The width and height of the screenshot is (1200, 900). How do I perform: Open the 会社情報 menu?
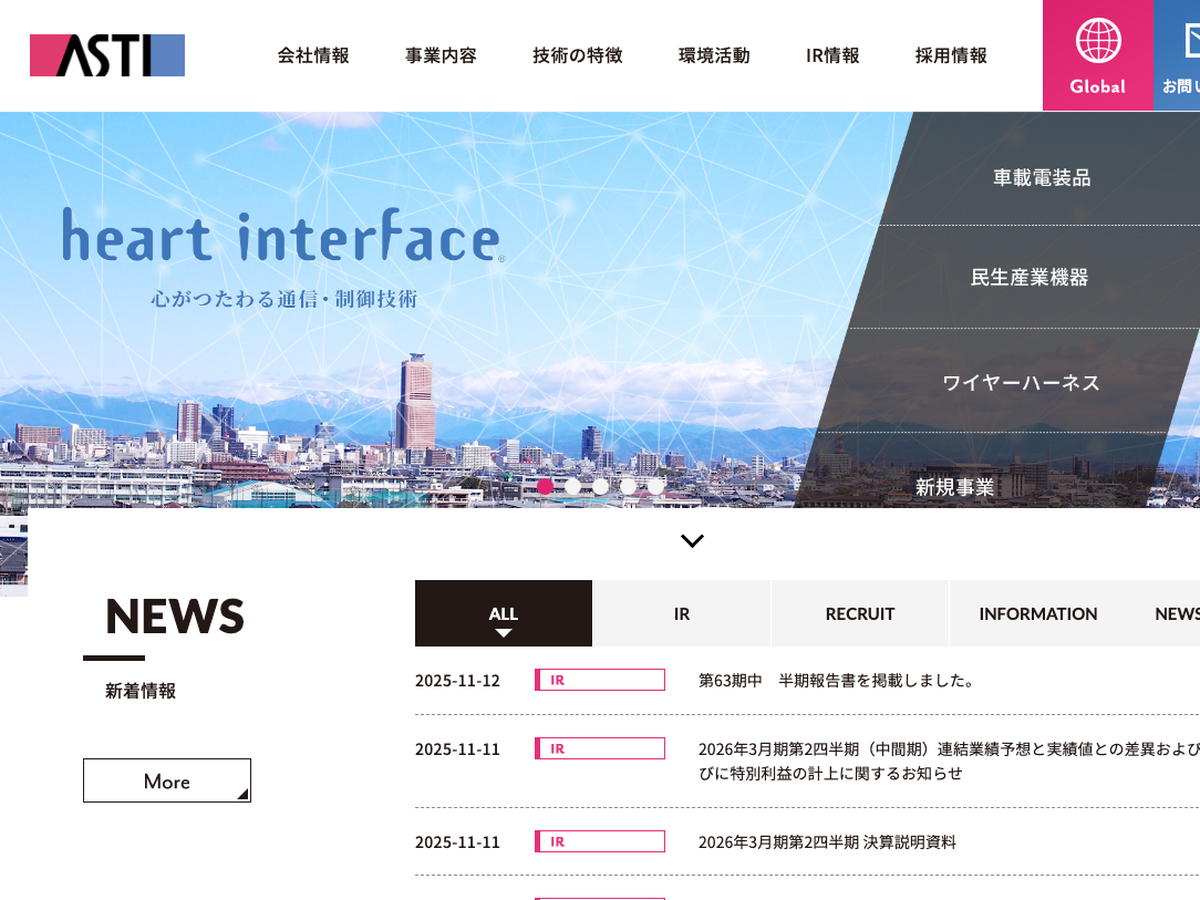point(313,56)
